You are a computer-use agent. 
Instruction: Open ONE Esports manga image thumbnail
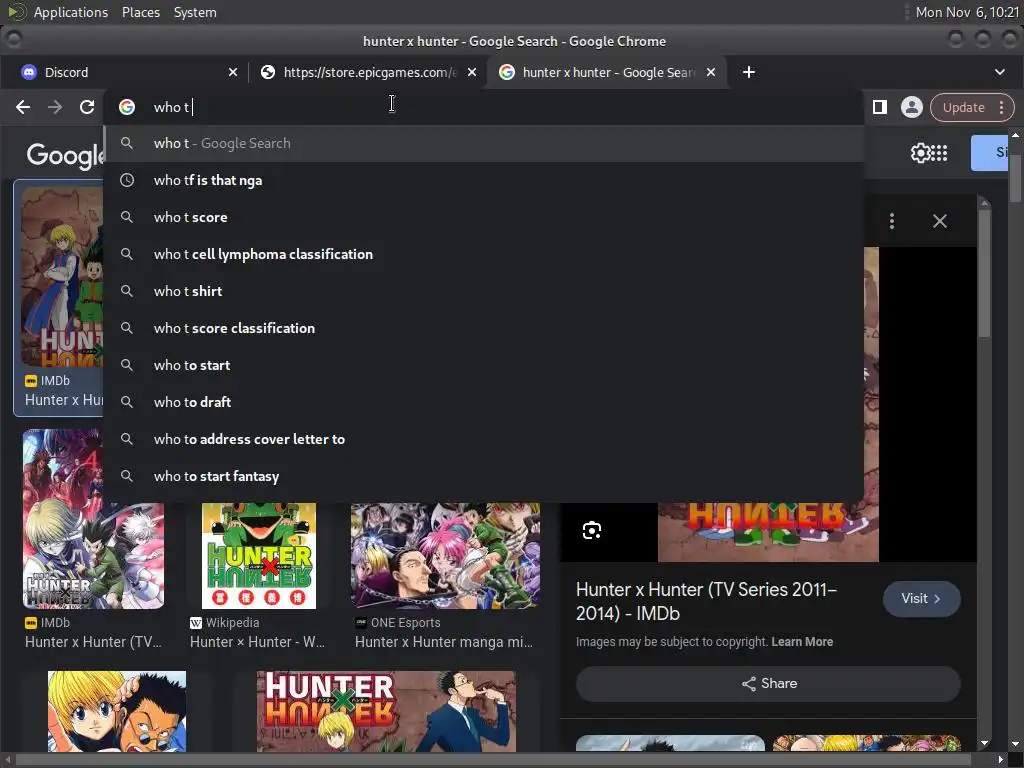[445, 556]
